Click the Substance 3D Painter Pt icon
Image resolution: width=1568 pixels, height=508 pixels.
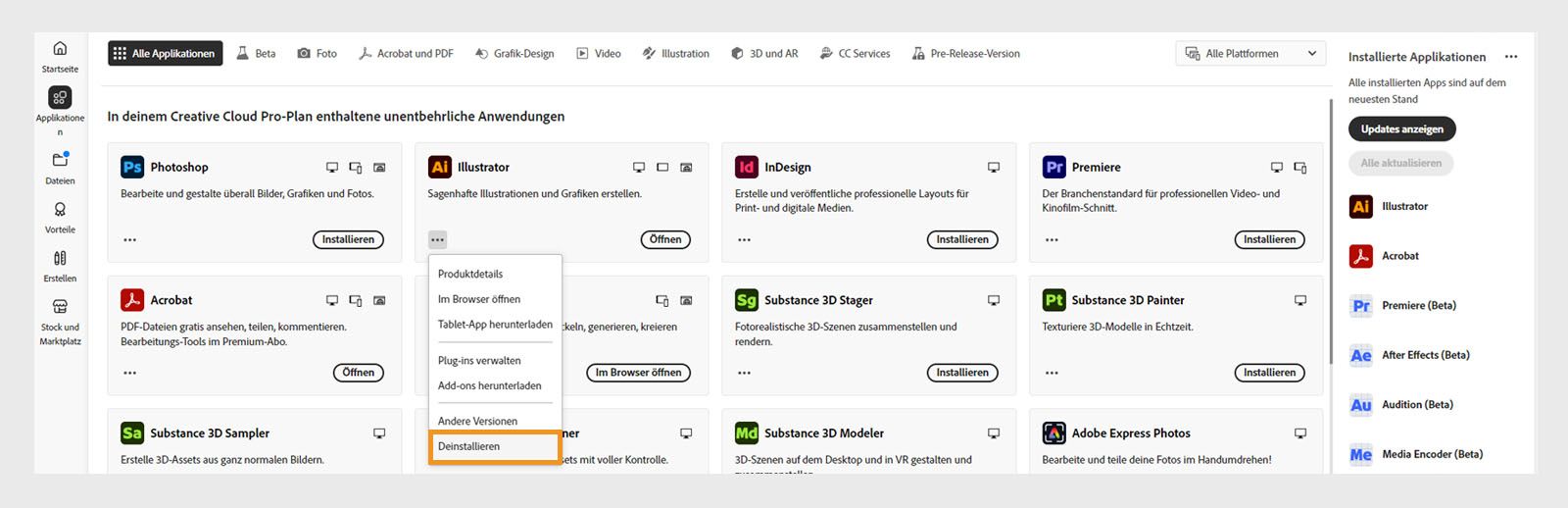(x=1054, y=300)
